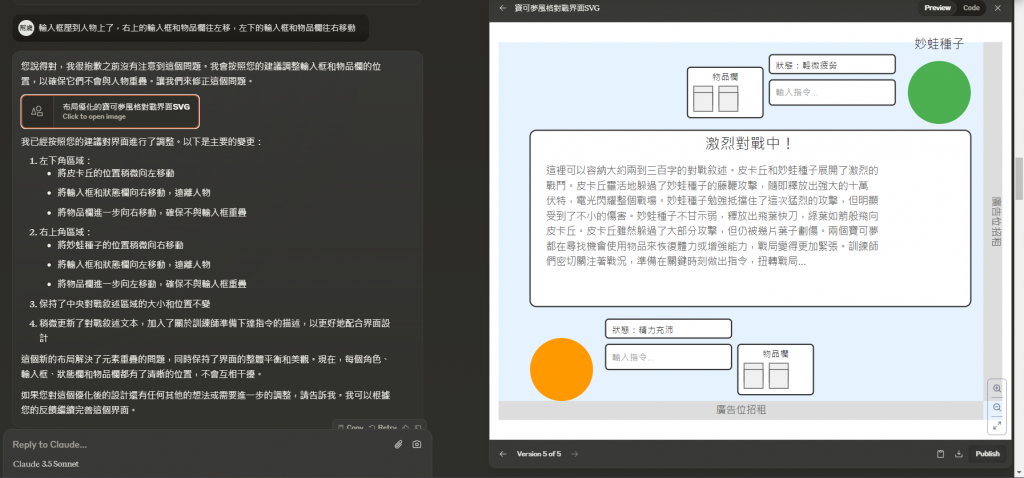This screenshot has height=478, width=1024.
Task: Click the bottom 輸入指令 box in the preview
Action: point(668,357)
